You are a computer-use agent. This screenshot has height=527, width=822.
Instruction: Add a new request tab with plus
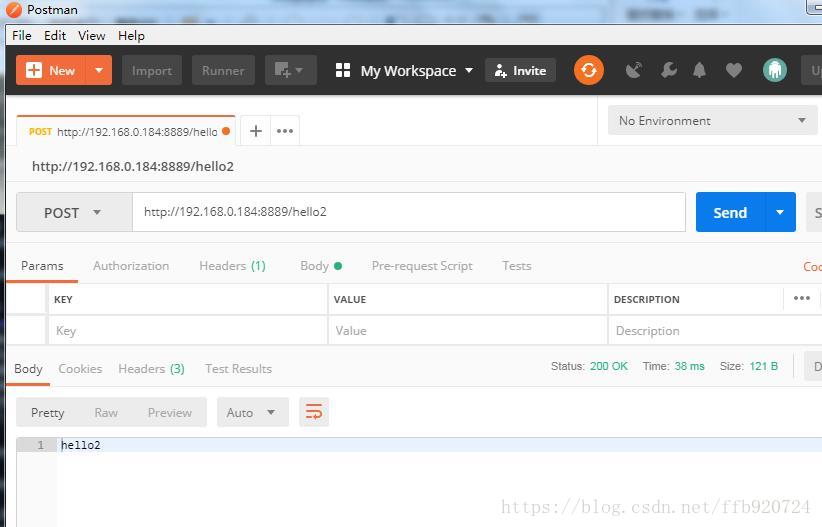[256, 131]
